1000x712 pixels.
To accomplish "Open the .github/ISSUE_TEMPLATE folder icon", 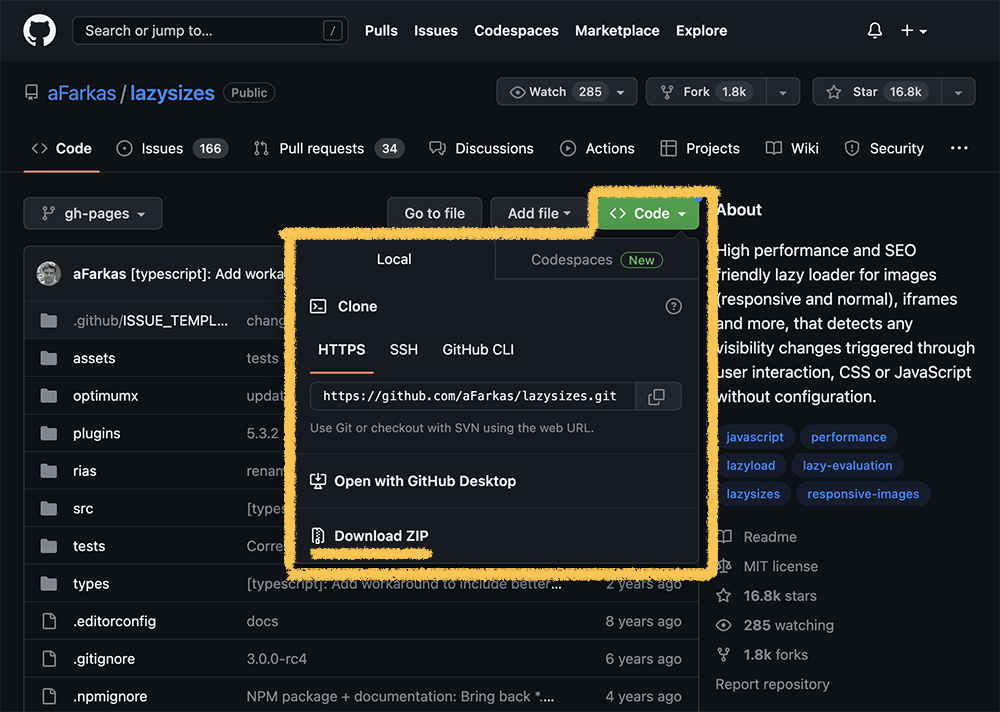I will tap(48, 320).
